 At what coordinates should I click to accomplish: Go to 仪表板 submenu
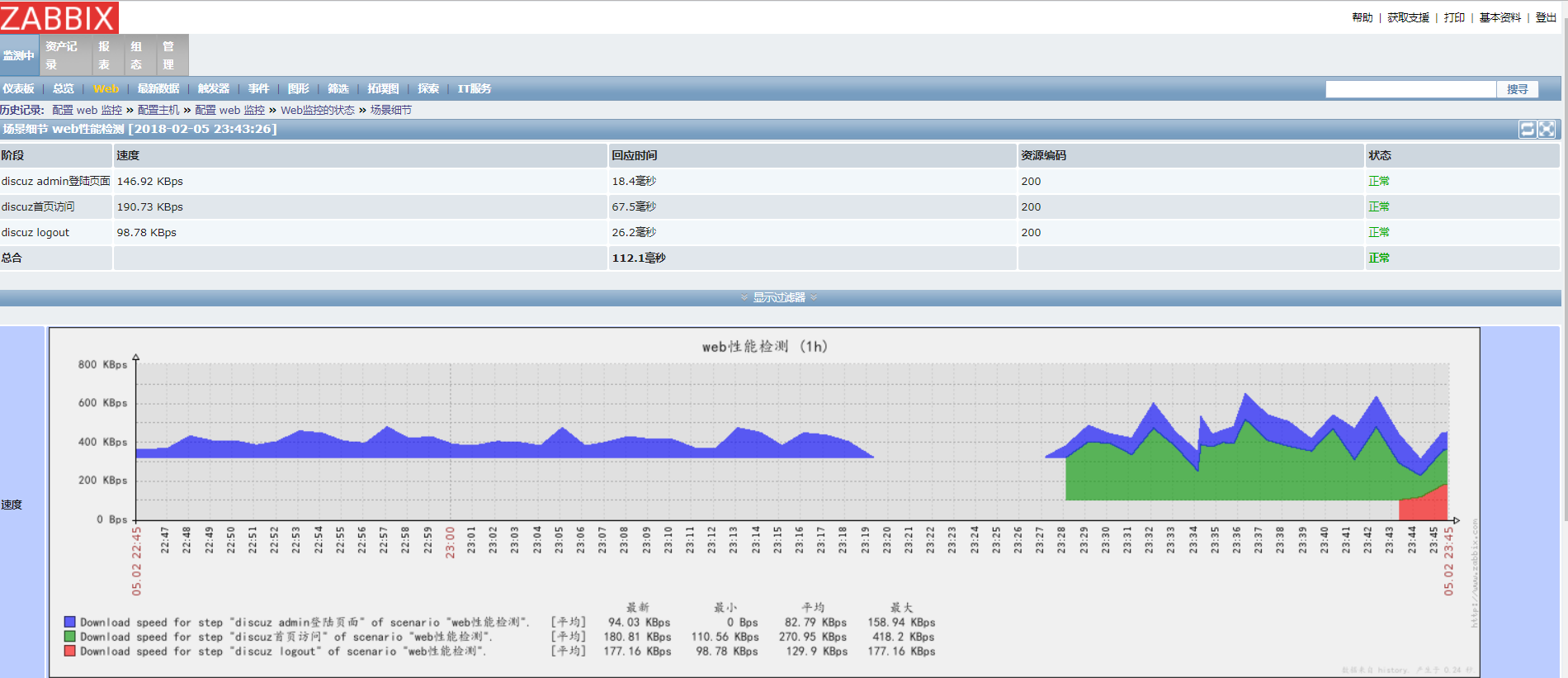[18, 88]
